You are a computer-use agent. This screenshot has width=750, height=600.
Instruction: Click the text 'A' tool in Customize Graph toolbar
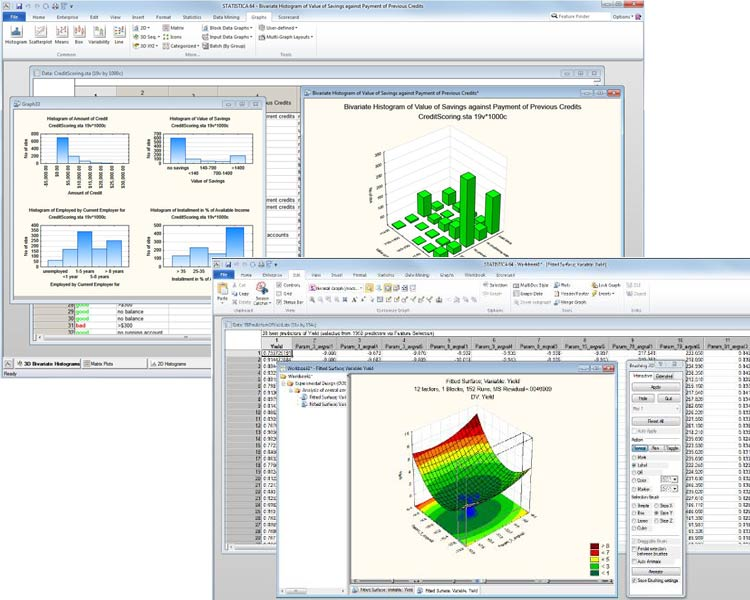point(354,300)
